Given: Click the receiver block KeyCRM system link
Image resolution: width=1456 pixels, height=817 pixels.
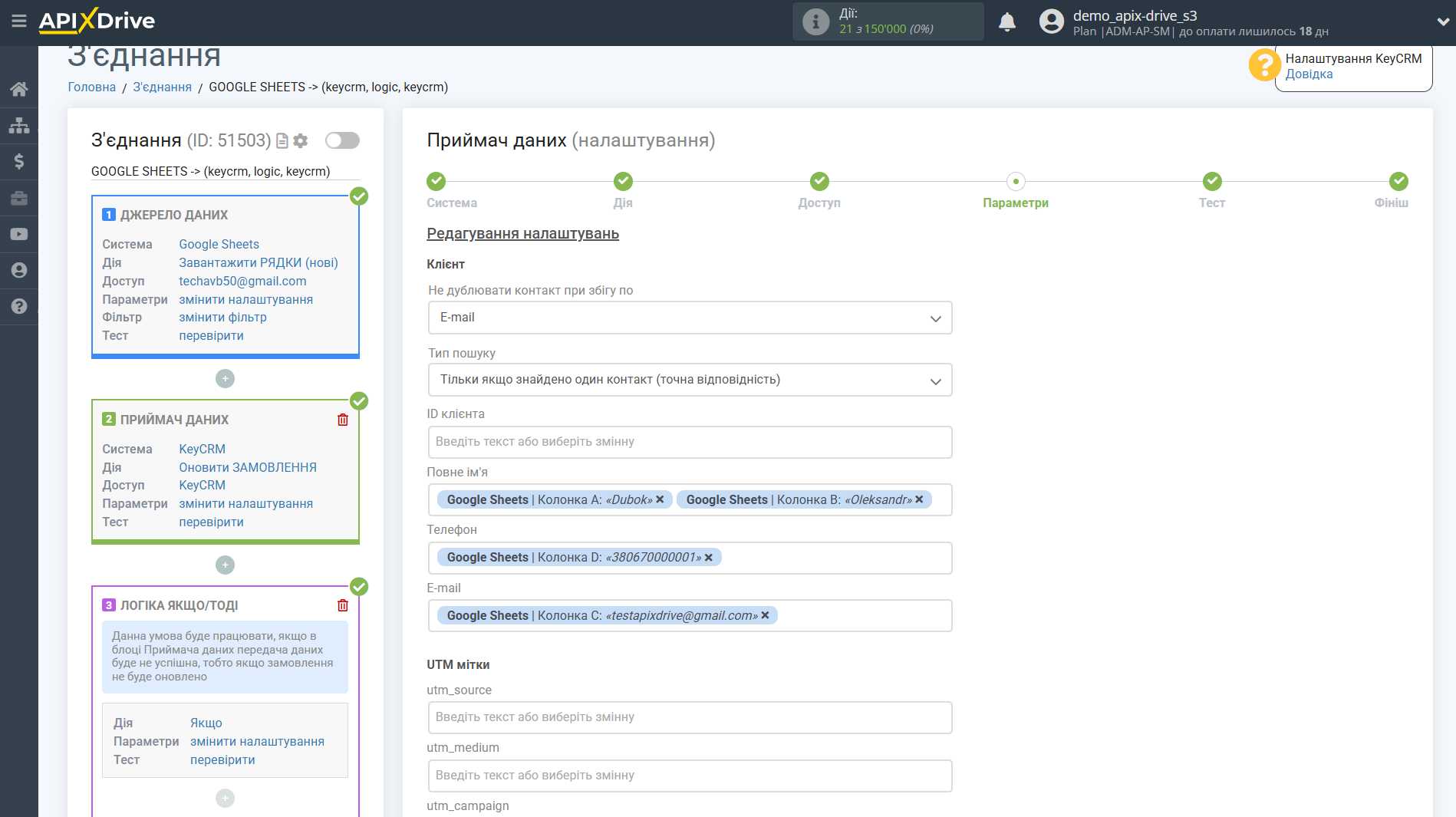Looking at the screenshot, I should [202, 449].
